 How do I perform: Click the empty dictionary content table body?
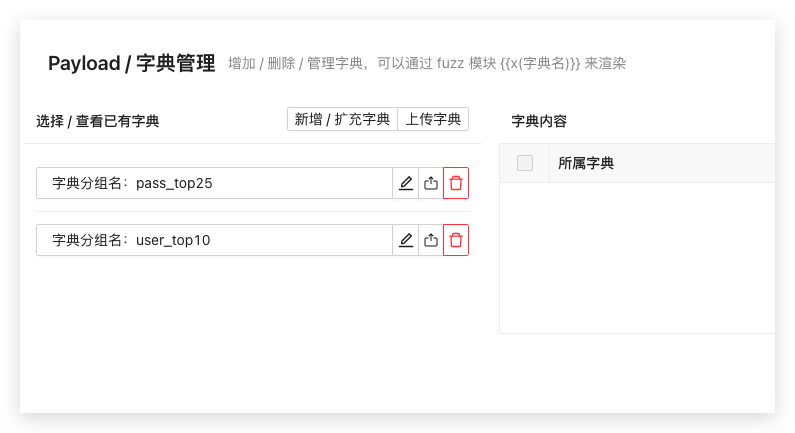click(x=637, y=257)
